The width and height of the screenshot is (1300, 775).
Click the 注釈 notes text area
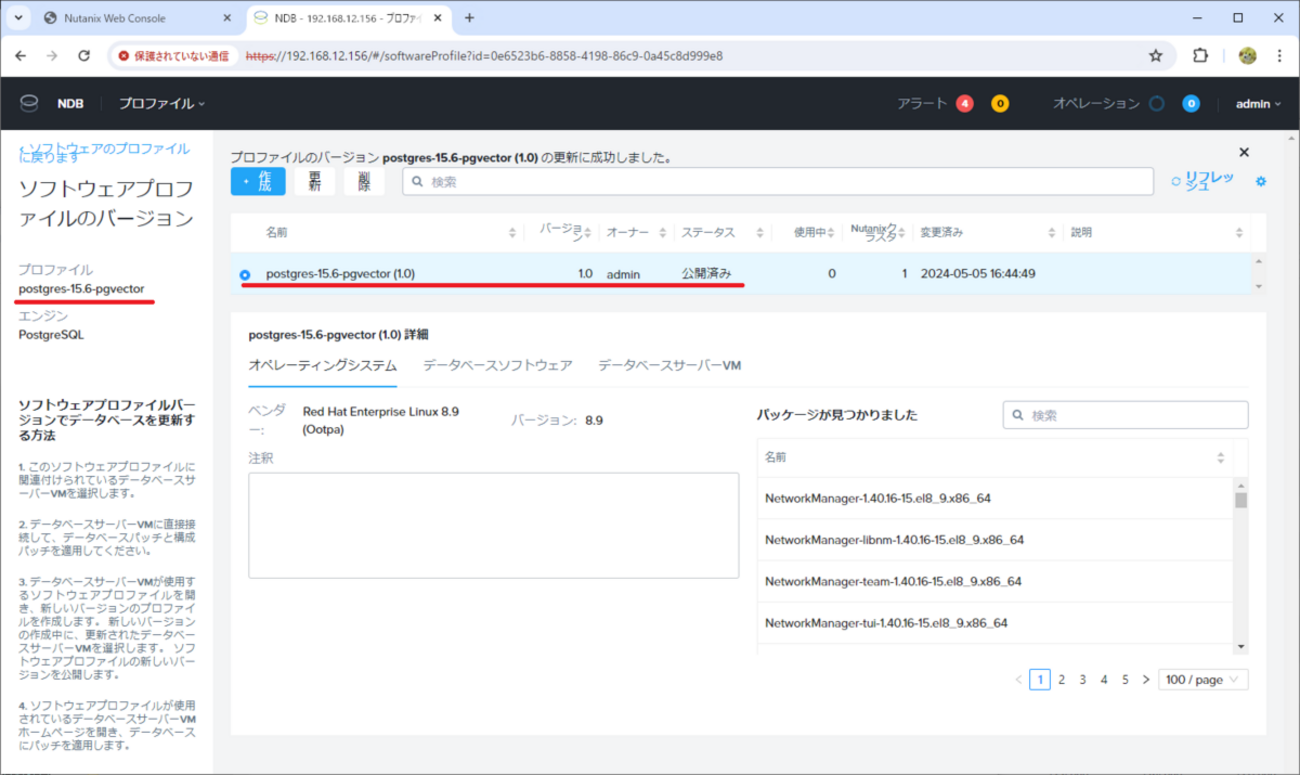493,525
